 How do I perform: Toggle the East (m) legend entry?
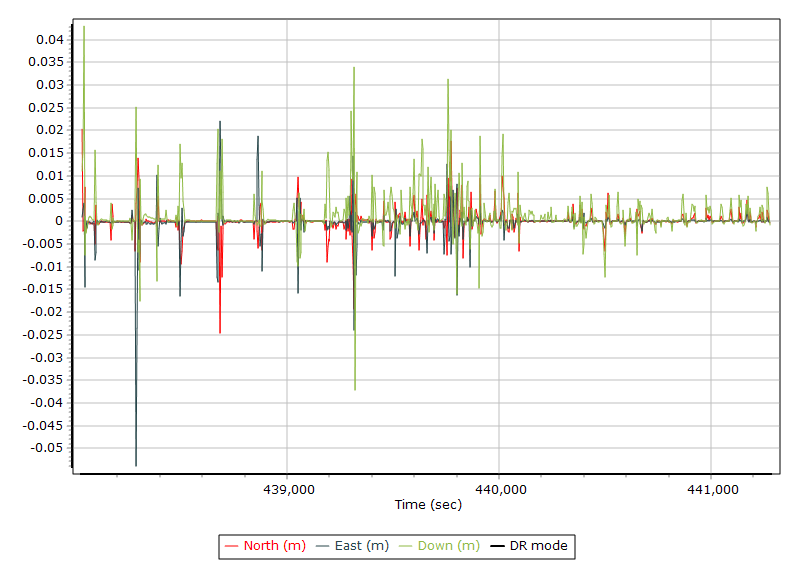362,545
